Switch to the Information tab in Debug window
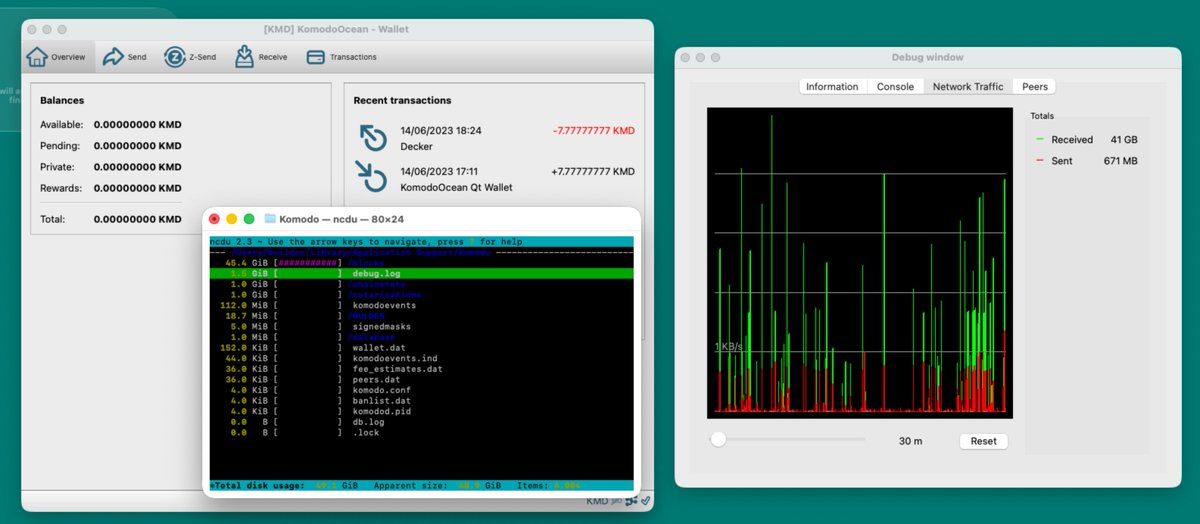Image resolution: width=1200 pixels, height=524 pixels. point(832,87)
